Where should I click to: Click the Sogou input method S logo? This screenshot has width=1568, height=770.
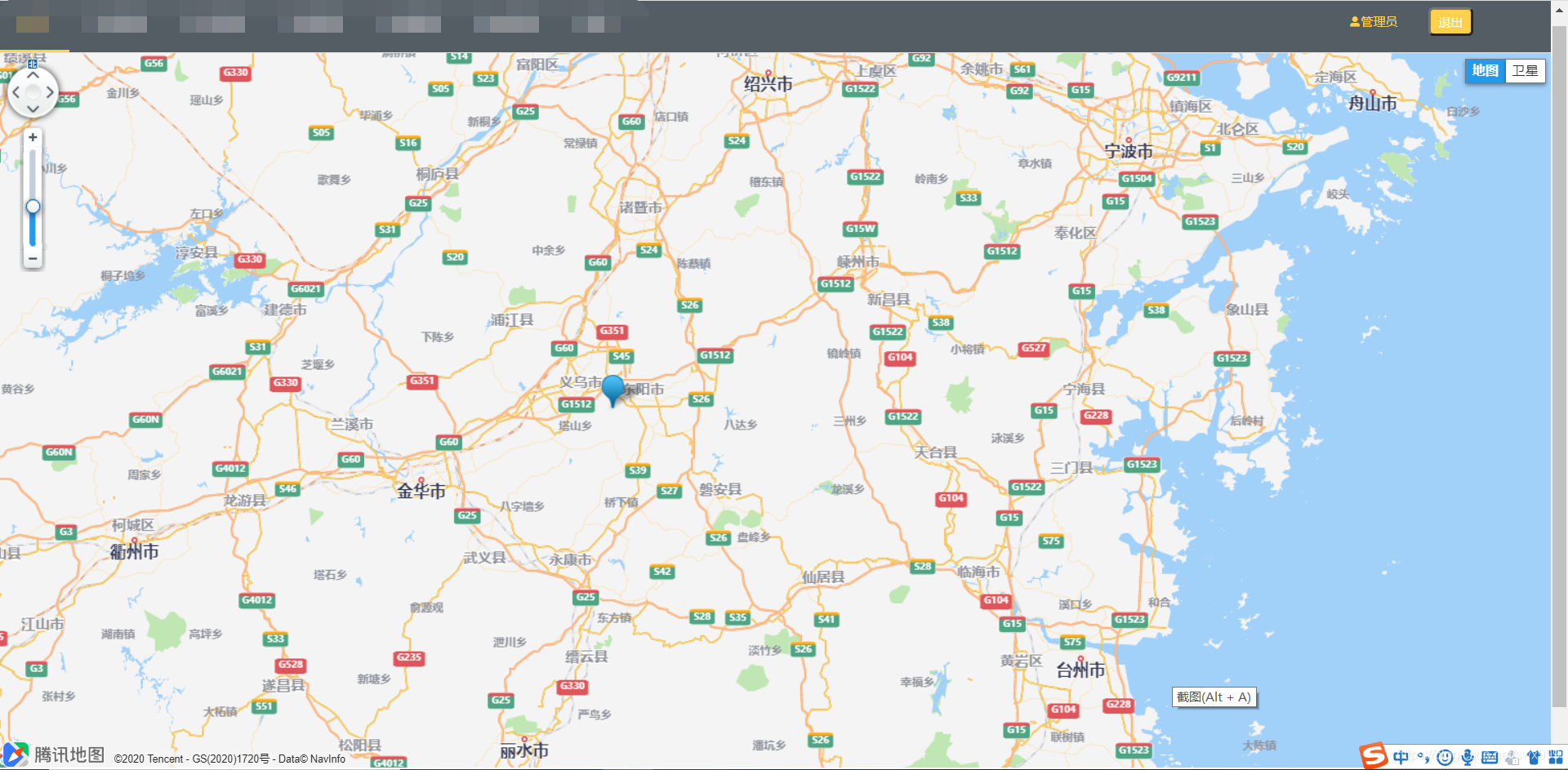1374,756
